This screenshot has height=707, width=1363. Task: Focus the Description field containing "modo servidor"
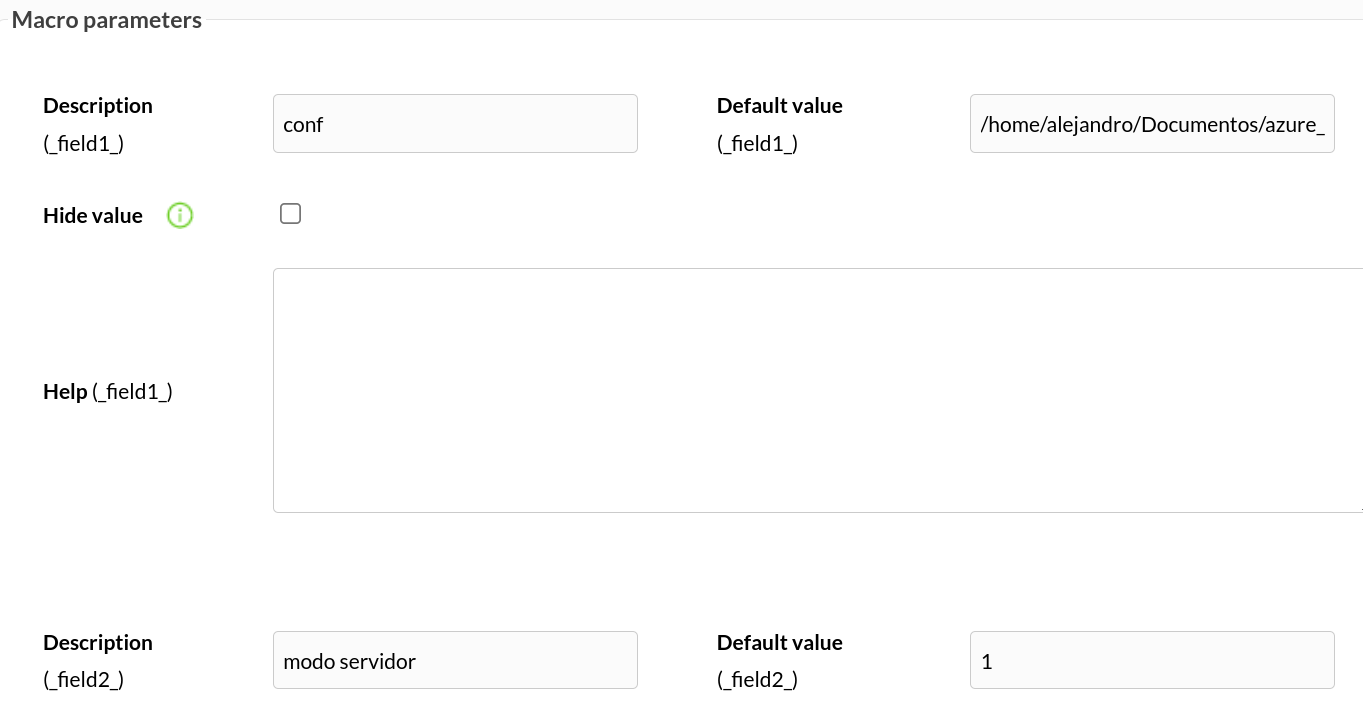455,660
